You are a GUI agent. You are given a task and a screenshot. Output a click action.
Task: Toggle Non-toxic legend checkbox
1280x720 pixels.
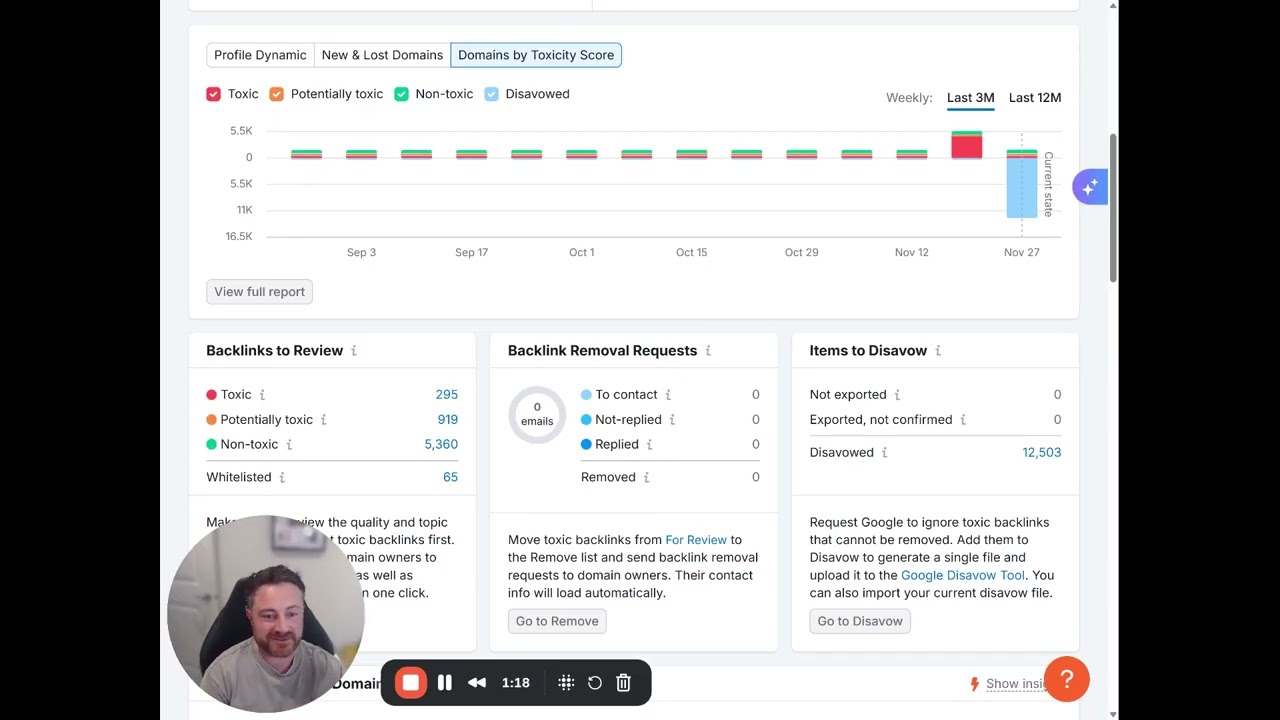click(401, 94)
